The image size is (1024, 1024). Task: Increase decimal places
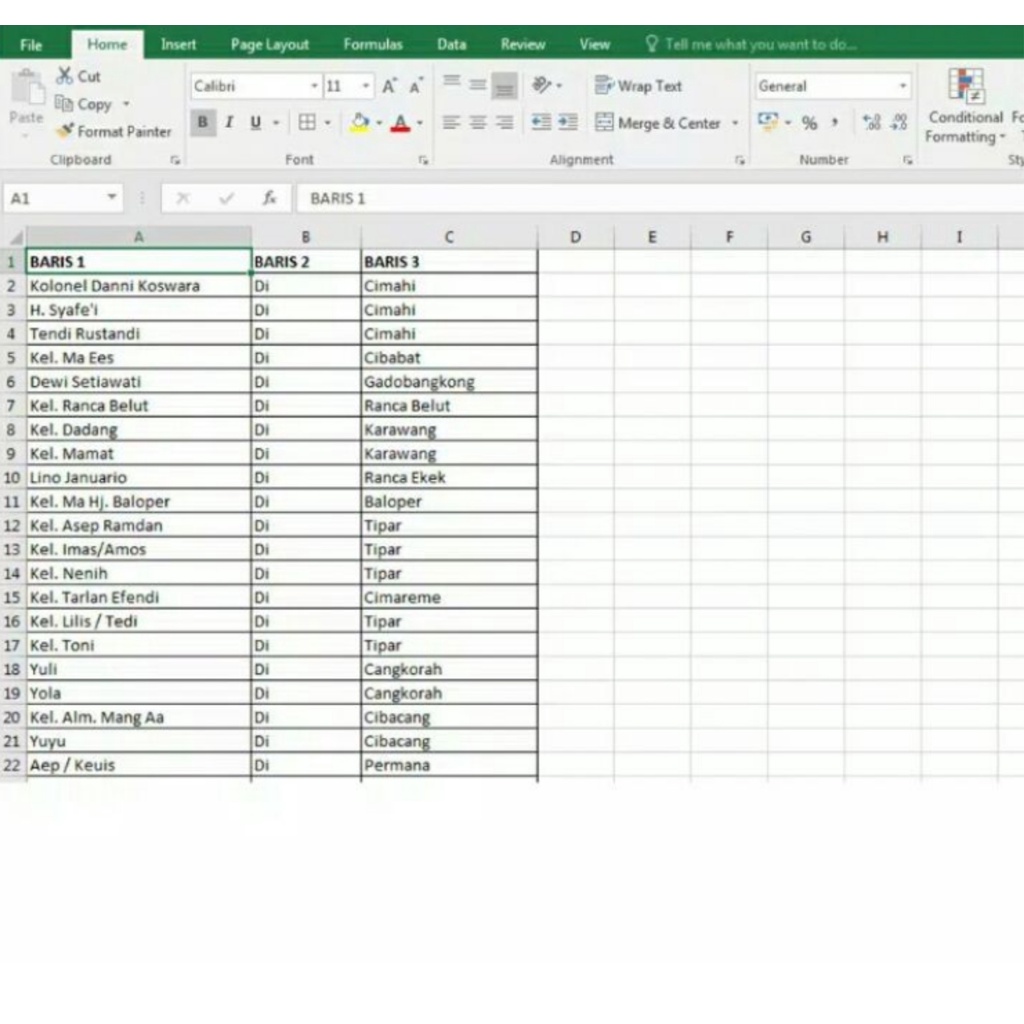[x=871, y=122]
